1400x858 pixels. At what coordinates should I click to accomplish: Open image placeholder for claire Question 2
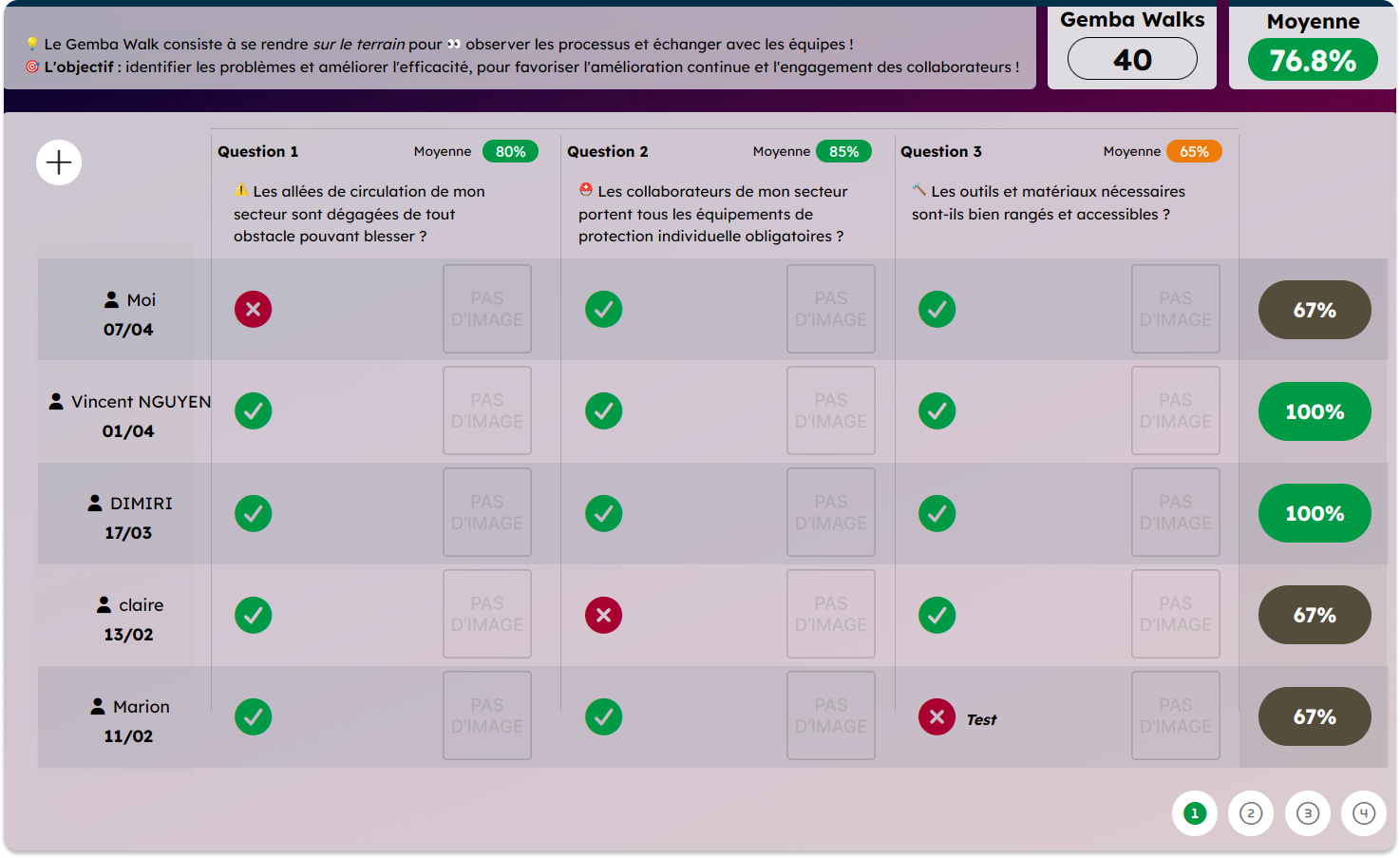pyautogui.click(x=831, y=614)
